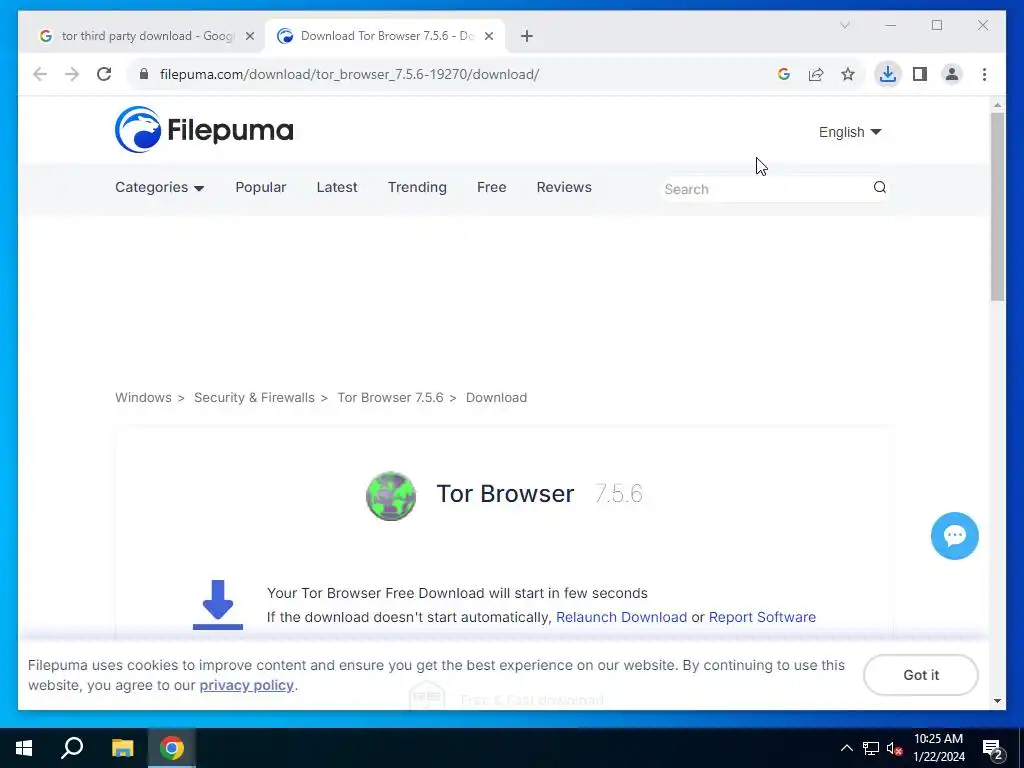
Task: Click the Google icon in the address bar
Action: [x=784, y=74]
